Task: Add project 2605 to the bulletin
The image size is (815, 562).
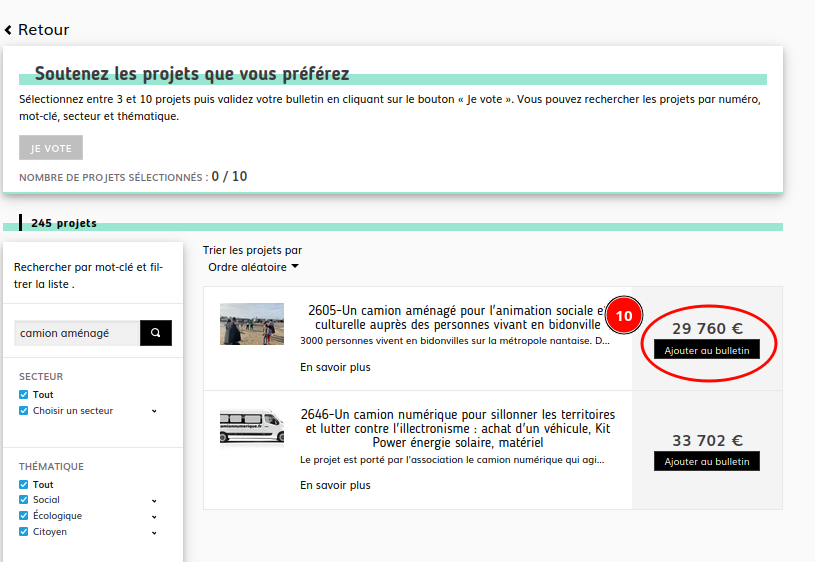Action: 706,350
